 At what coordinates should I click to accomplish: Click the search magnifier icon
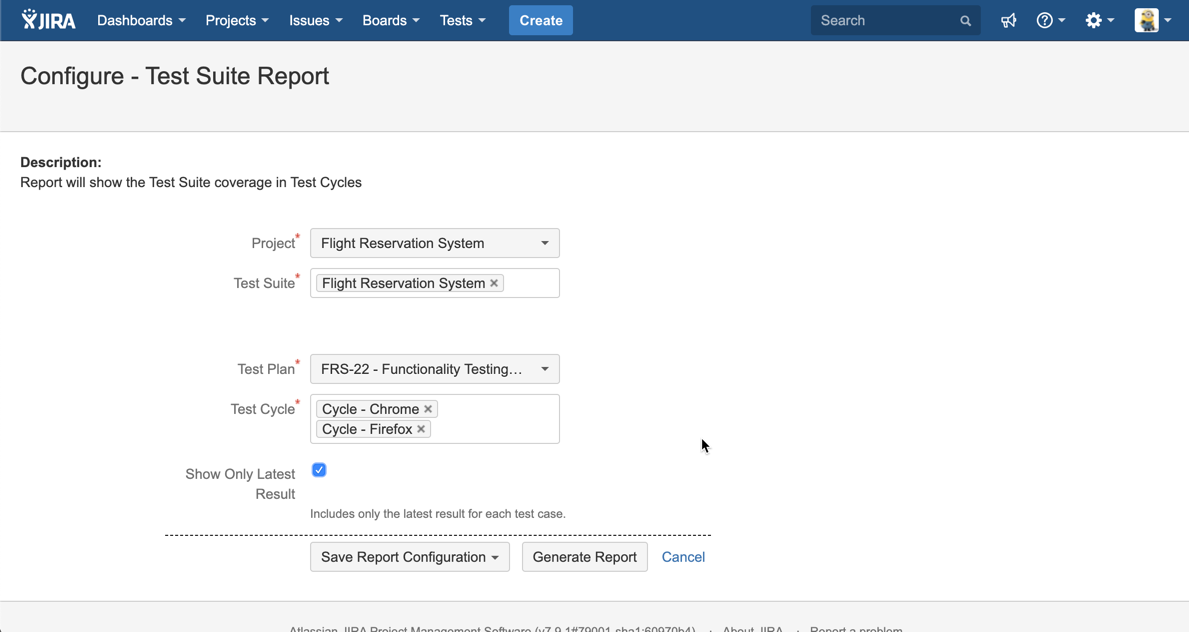965,21
